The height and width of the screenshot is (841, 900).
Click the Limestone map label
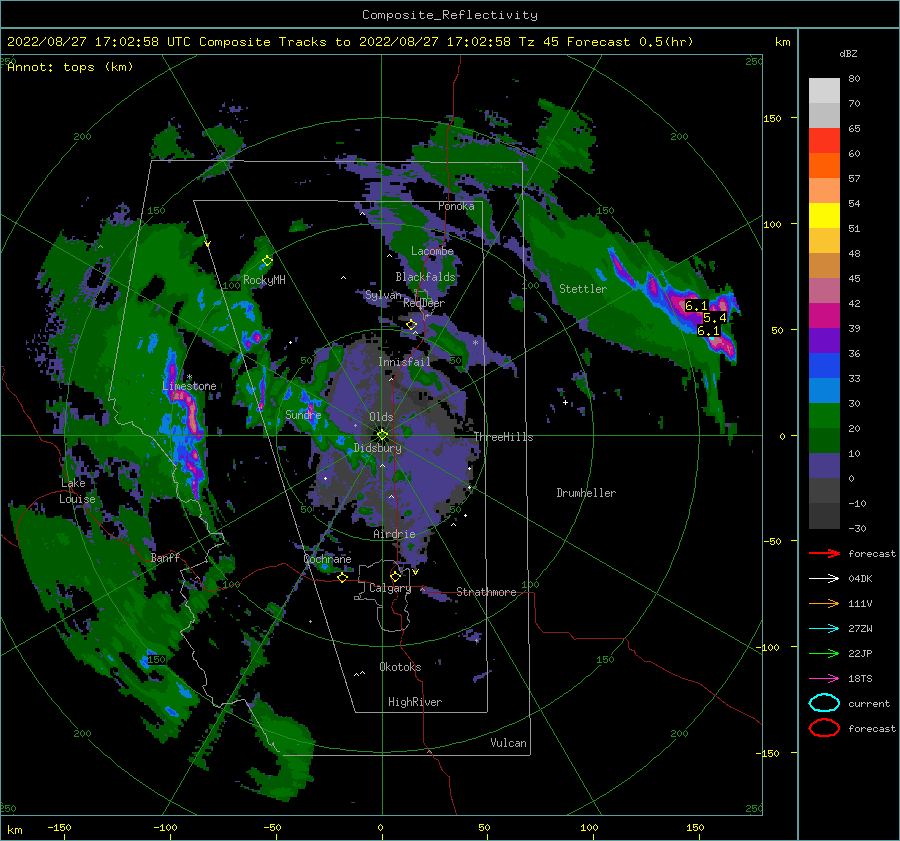point(189,386)
